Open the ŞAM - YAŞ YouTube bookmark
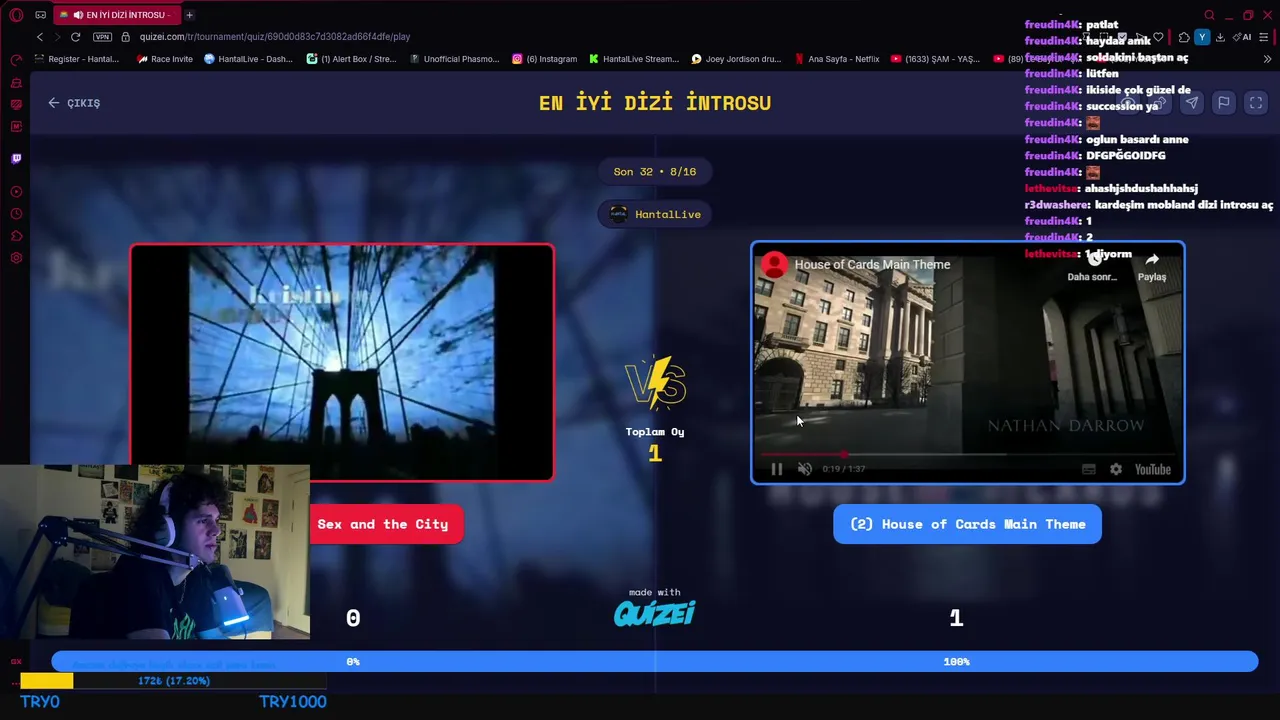Screen dimensions: 1280x720 click(936, 59)
